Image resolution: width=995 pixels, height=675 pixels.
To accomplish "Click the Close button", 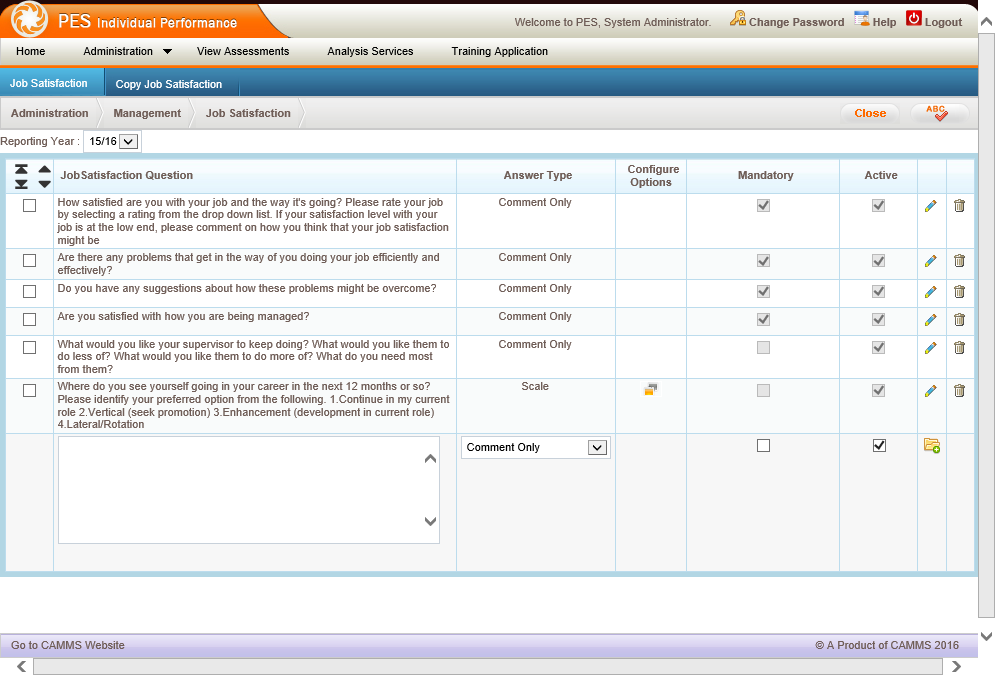I will pyautogui.click(x=870, y=113).
